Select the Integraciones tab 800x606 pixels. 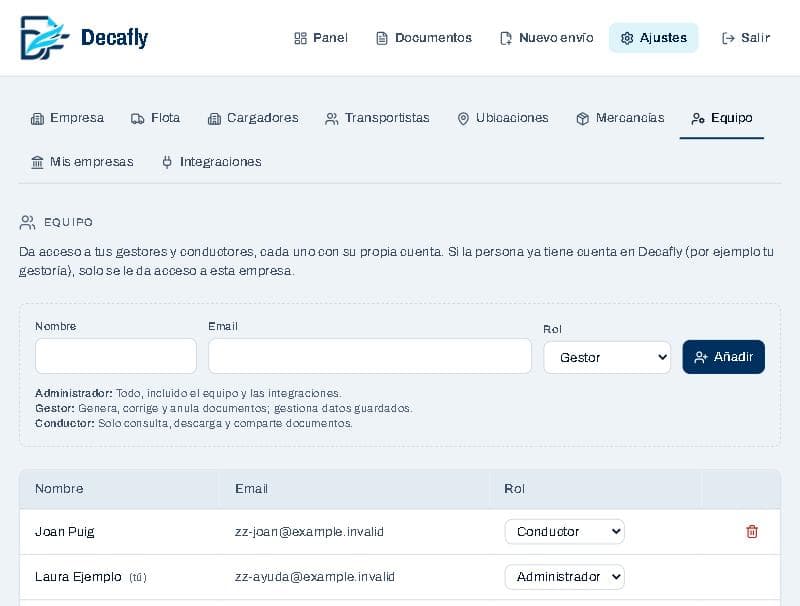pyautogui.click(x=211, y=162)
